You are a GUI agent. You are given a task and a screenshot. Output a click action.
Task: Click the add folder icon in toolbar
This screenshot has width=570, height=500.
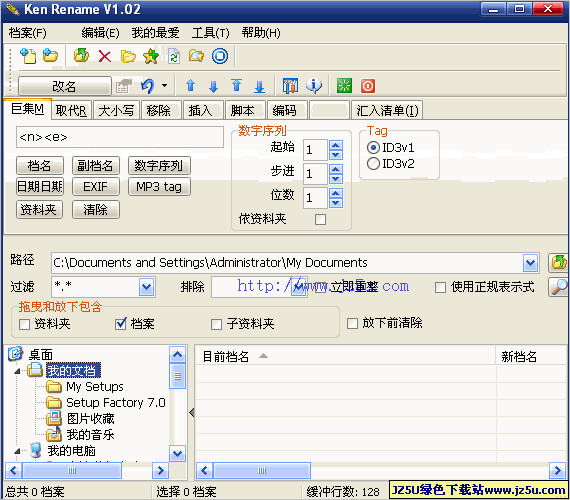pyautogui.click(x=50, y=56)
